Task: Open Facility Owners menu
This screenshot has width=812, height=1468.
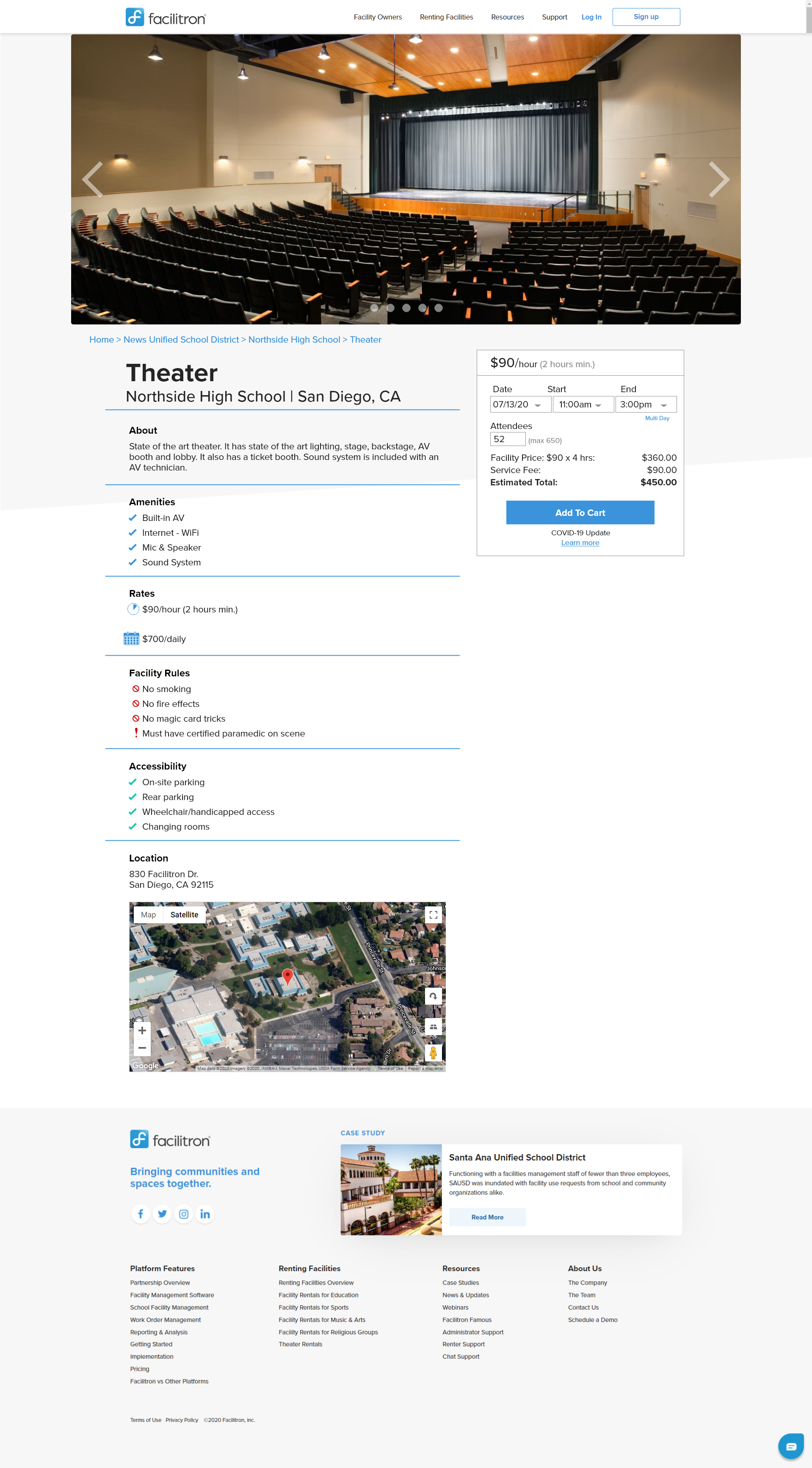Action: pyautogui.click(x=377, y=17)
